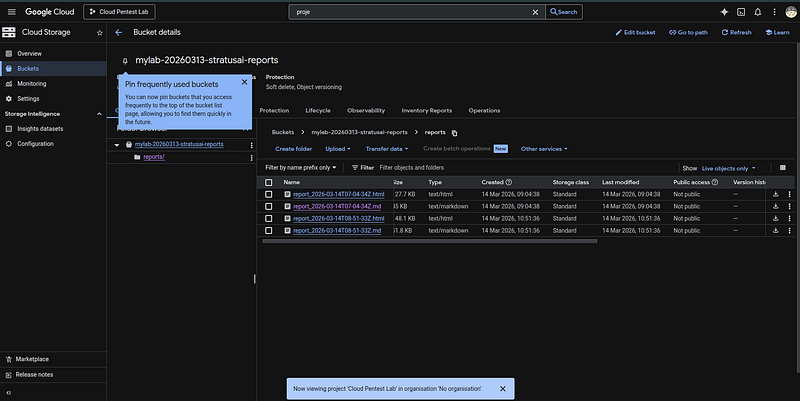Open the Live objects only dropdown

[x=728, y=168]
